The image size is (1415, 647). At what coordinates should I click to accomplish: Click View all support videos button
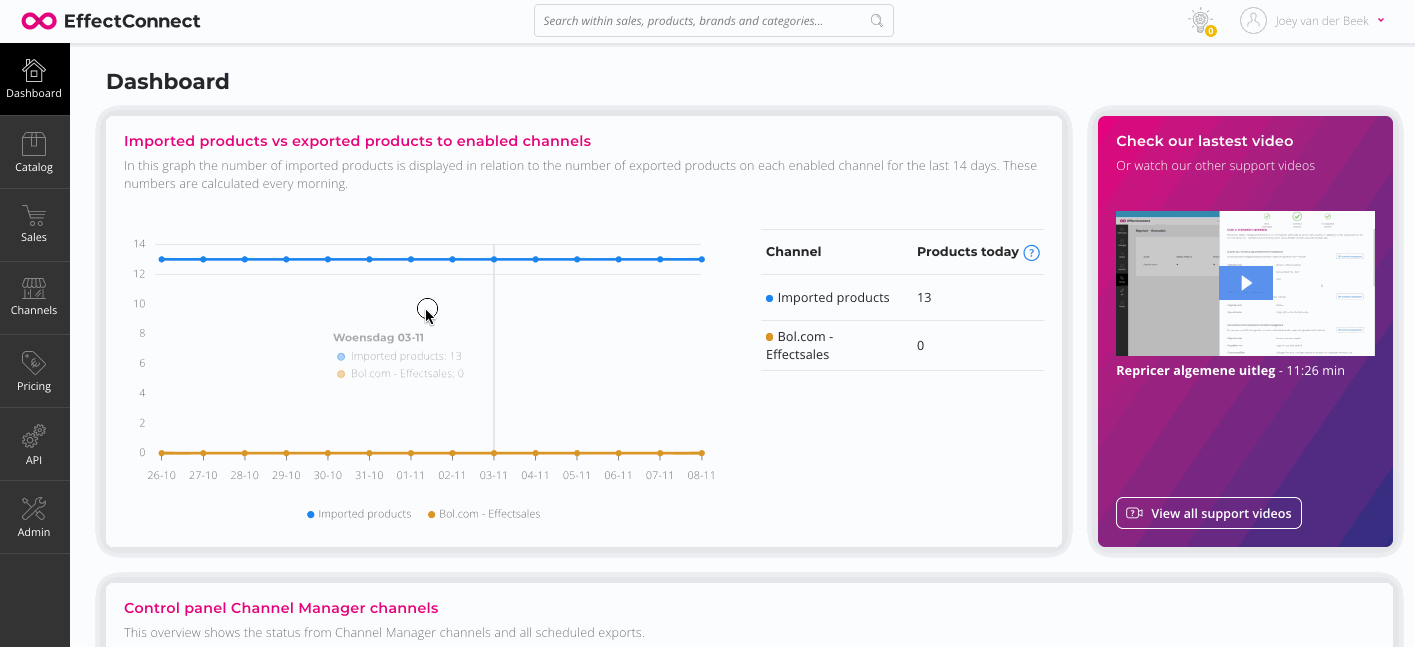pos(1208,513)
